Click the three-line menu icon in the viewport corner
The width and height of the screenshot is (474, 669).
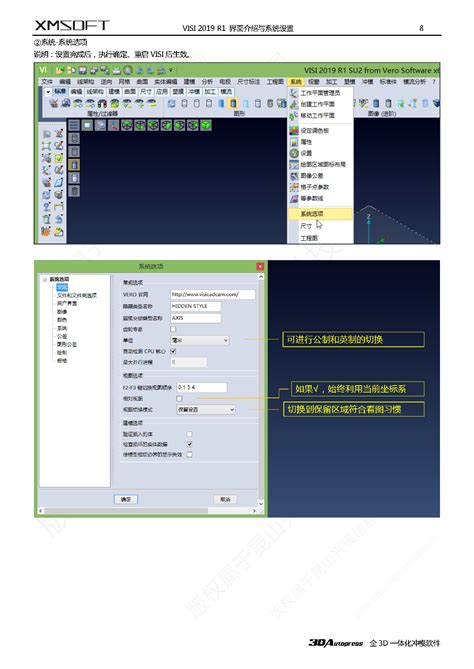[x=73, y=125]
